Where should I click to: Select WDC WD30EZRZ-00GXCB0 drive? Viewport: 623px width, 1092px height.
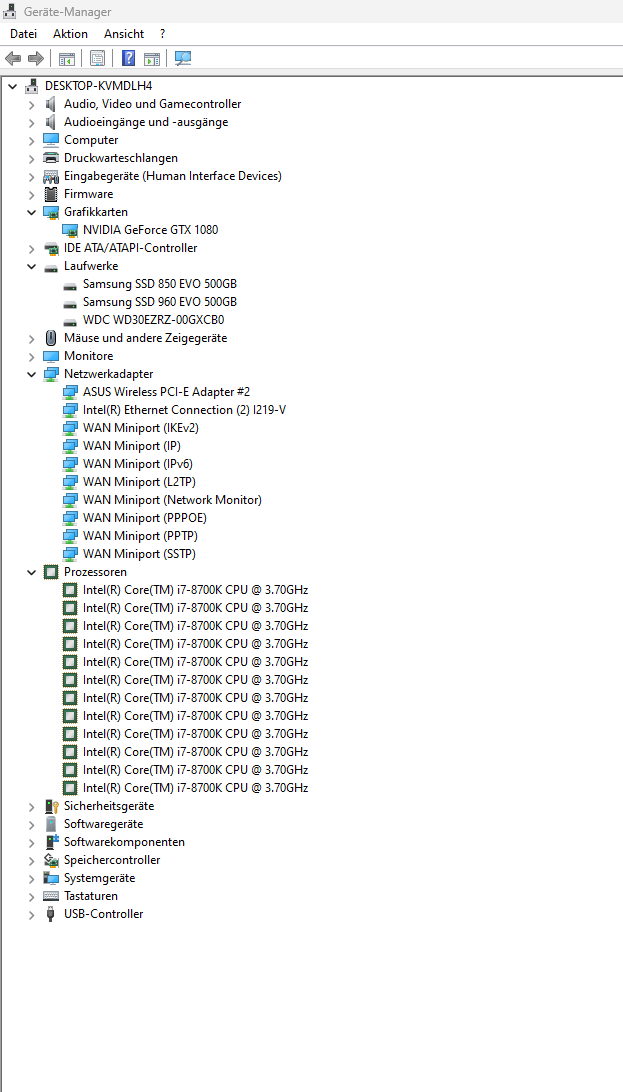tap(153, 320)
